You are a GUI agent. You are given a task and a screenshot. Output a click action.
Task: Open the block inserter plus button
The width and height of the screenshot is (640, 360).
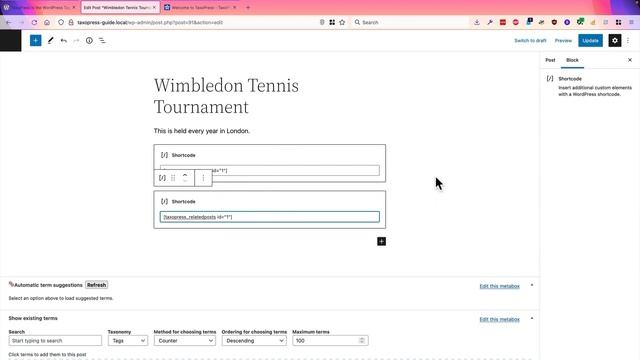coord(36,40)
